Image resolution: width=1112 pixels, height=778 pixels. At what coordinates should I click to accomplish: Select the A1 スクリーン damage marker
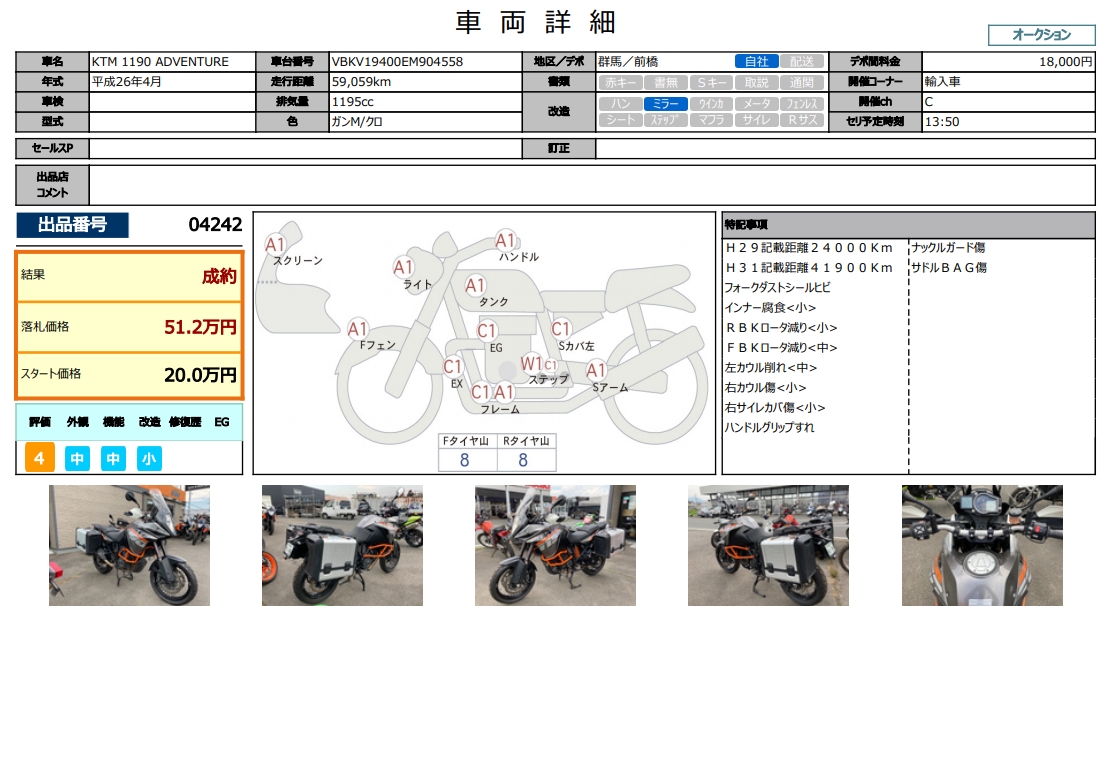(x=275, y=245)
